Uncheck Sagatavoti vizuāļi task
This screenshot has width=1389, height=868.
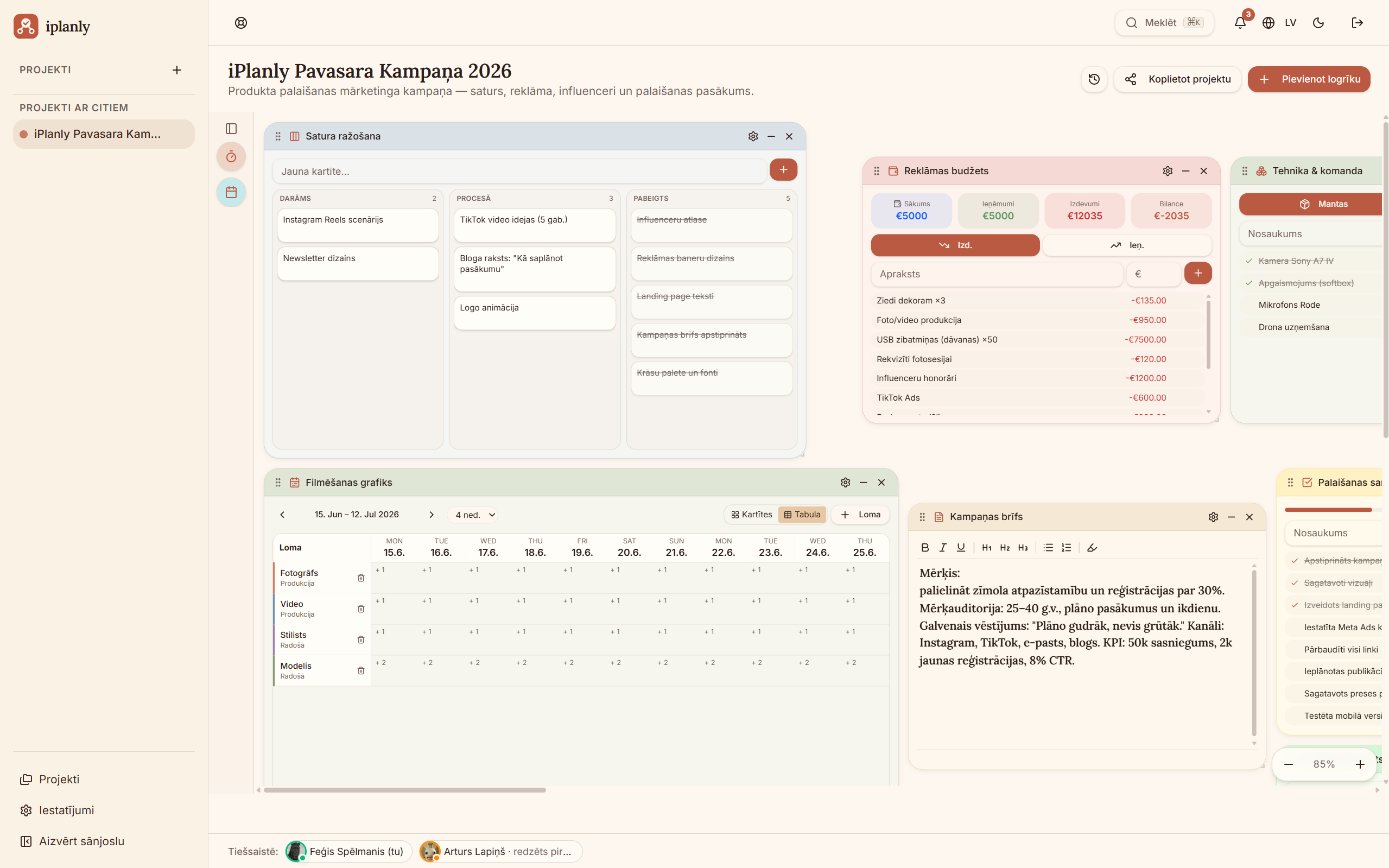[x=1295, y=582]
